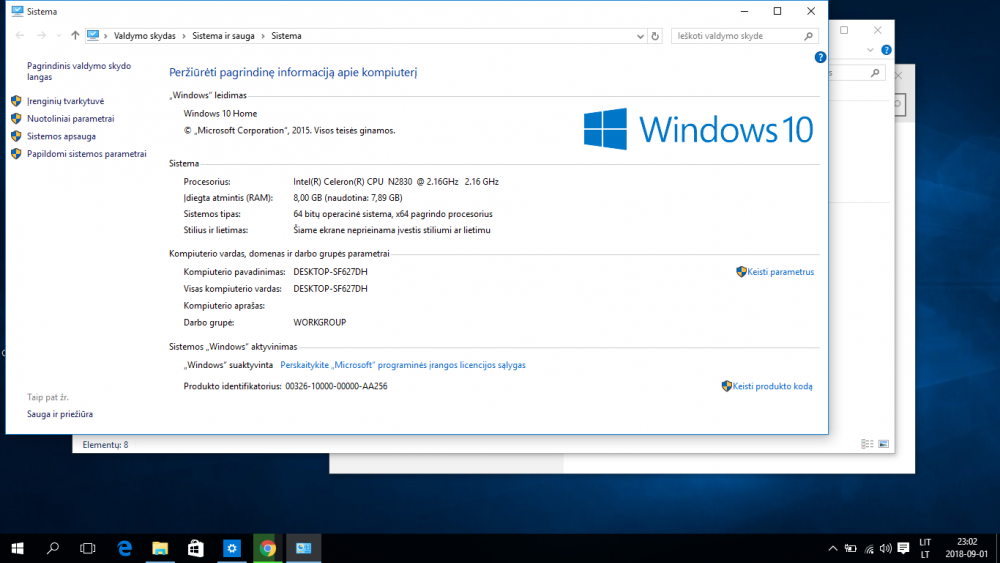Viewport: 1000px width, 563px height.
Task: Switch background window to large icons view
Action: 883,444
